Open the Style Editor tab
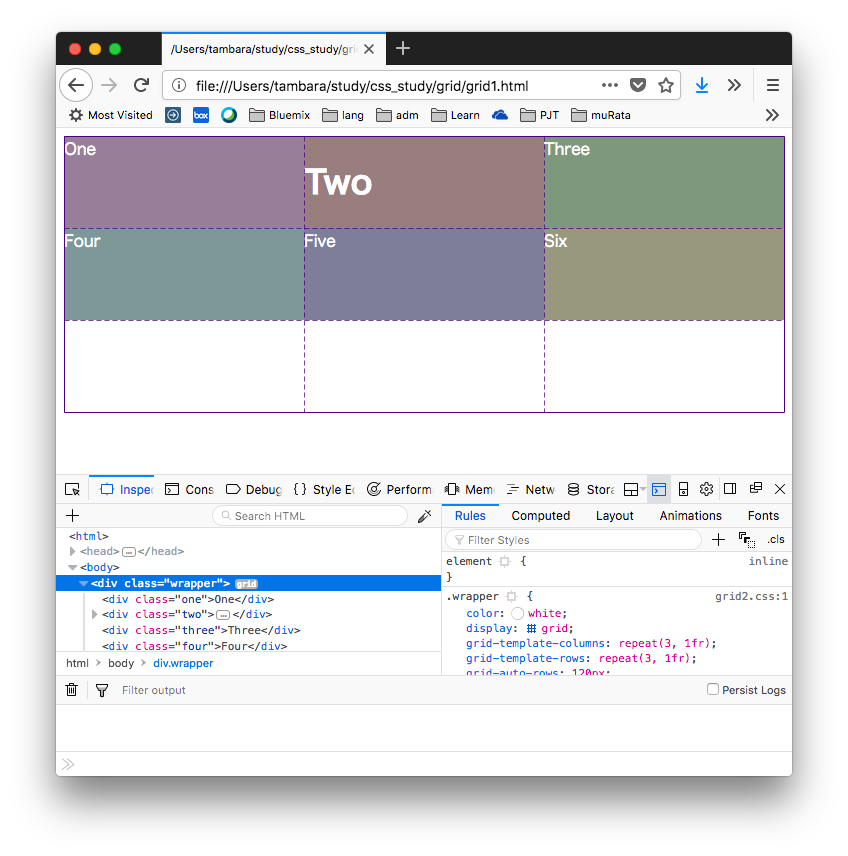This screenshot has width=848, height=856. pyautogui.click(x=324, y=489)
